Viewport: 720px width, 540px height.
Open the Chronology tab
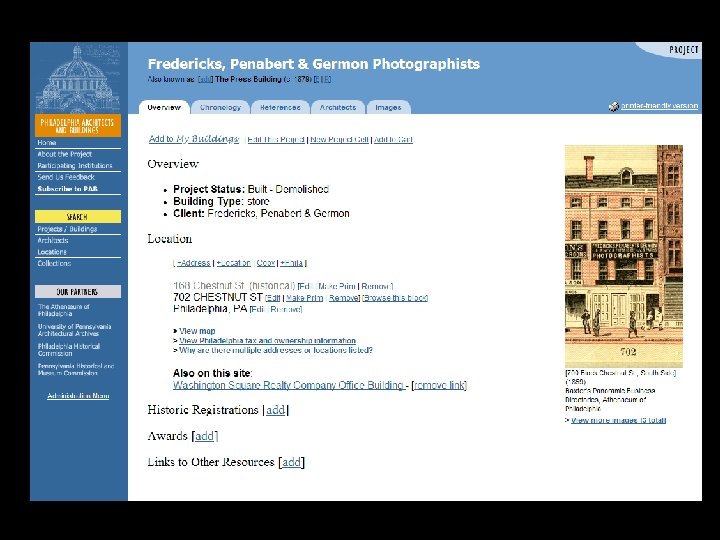pyautogui.click(x=220, y=107)
